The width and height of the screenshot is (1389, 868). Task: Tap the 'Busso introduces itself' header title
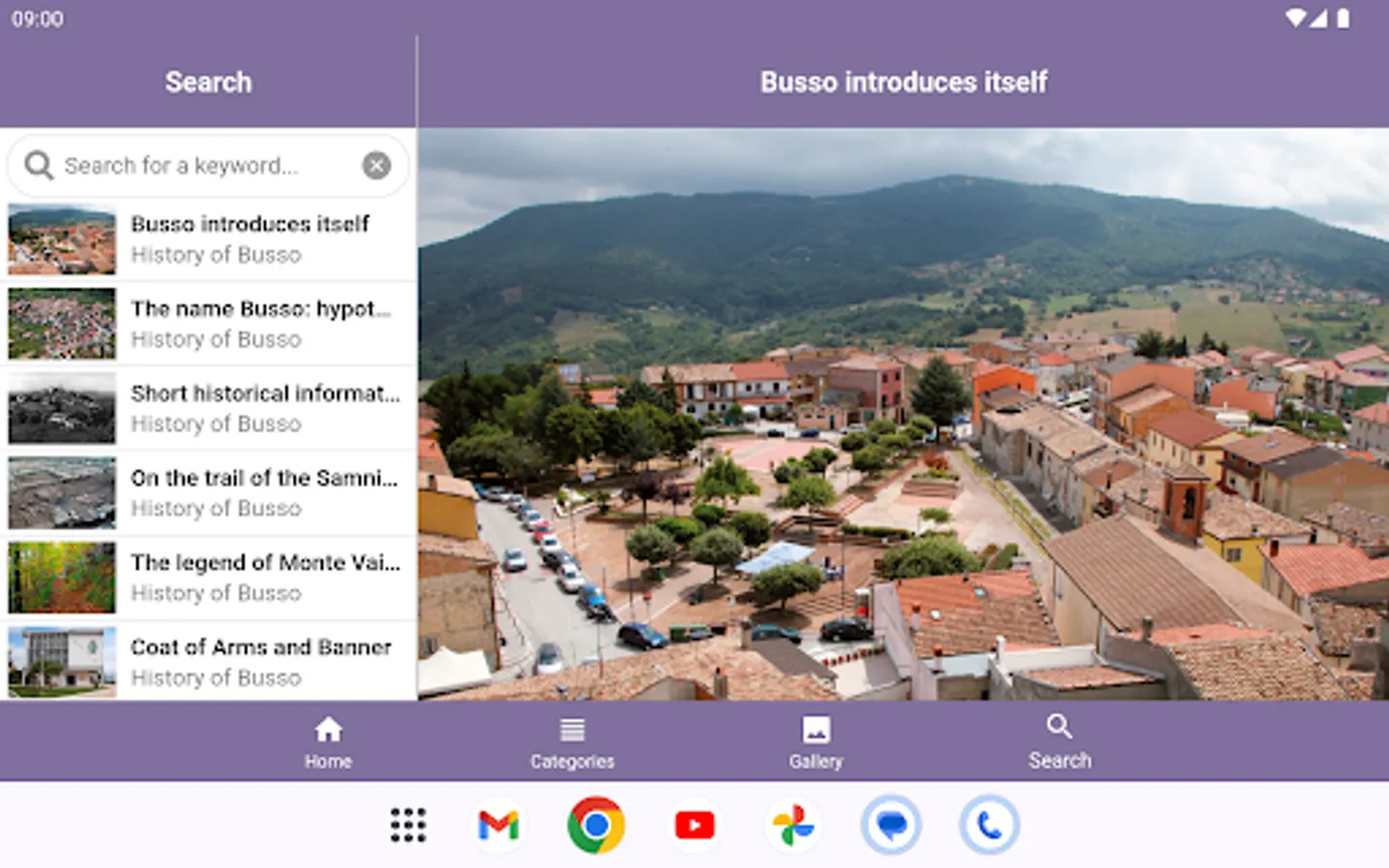click(x=904, y=82)
